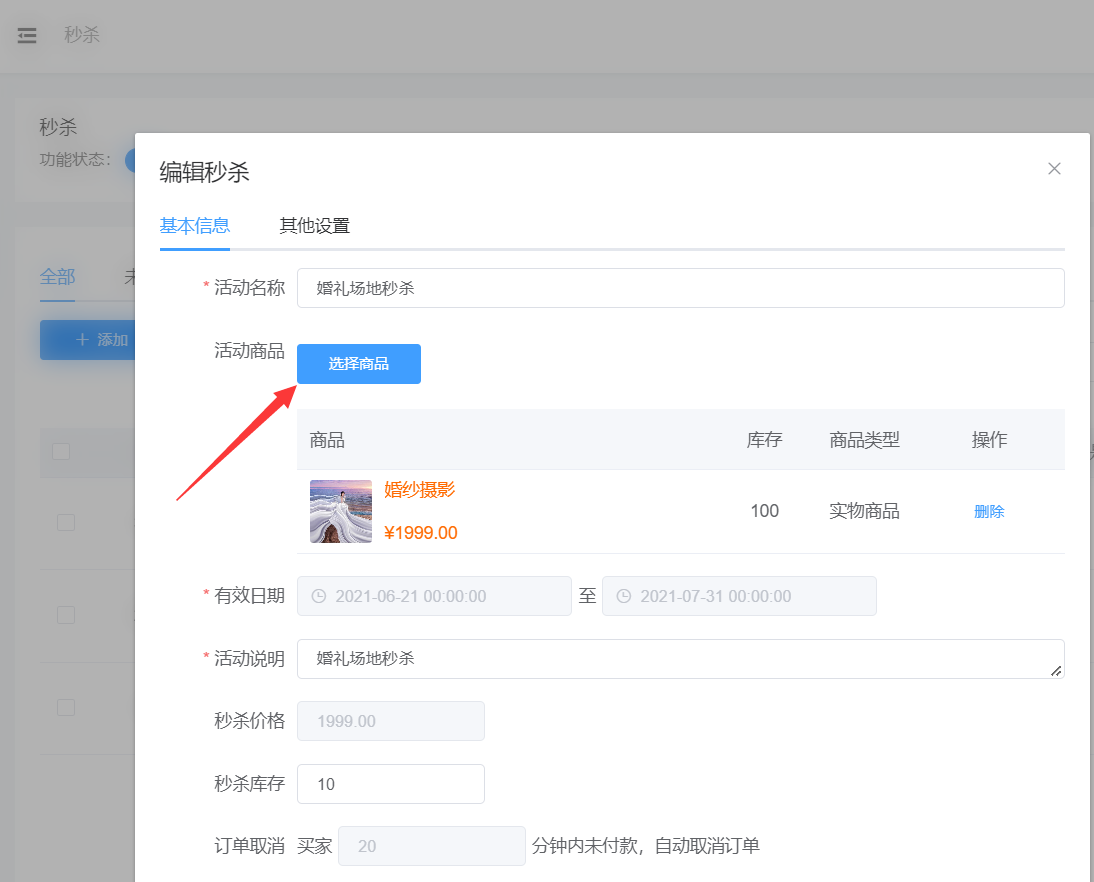
Task: Click the clock icon in start date
Action: tap(318, 596)
